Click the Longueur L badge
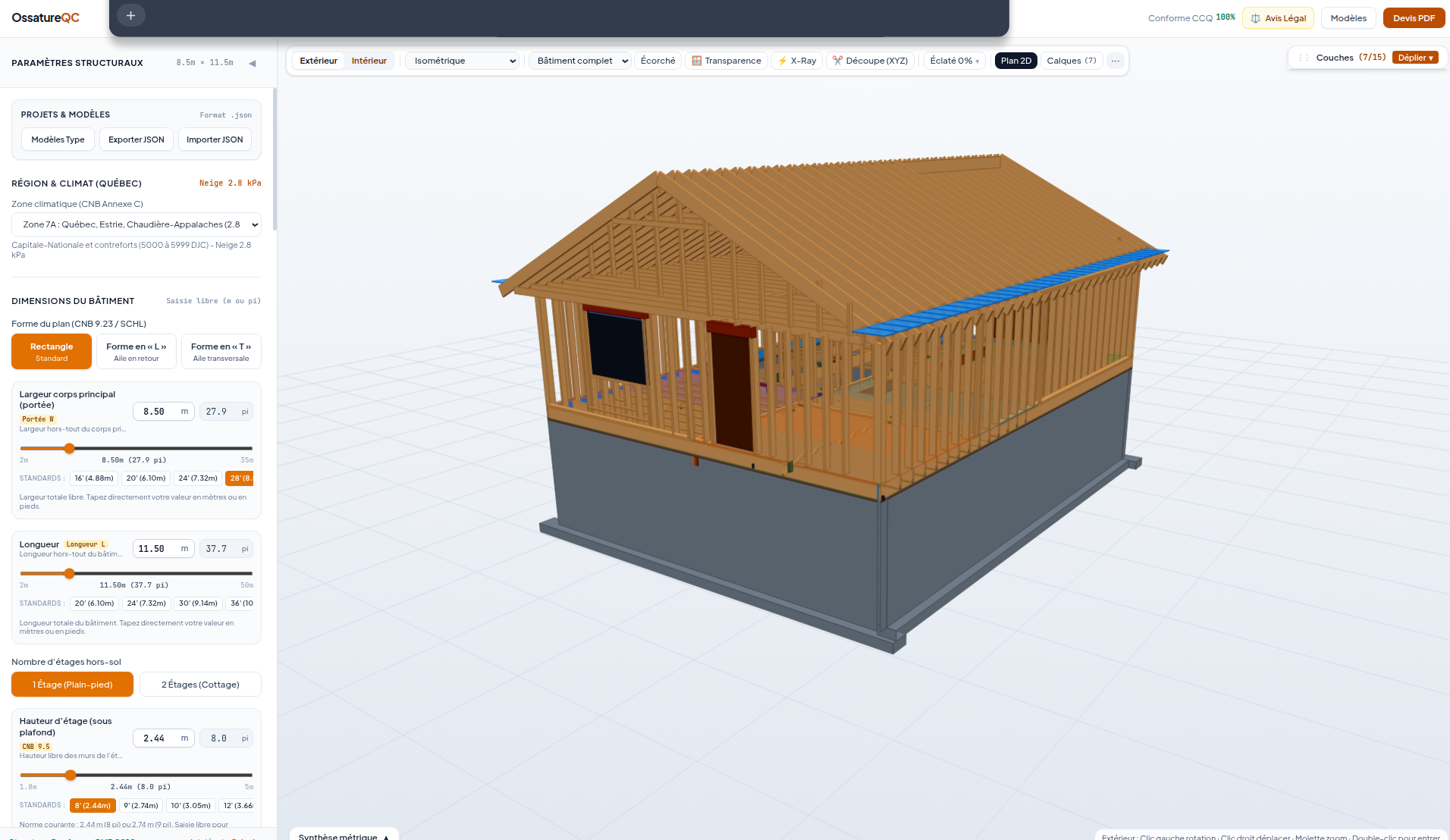1450x840 pixels. [86, 544]
